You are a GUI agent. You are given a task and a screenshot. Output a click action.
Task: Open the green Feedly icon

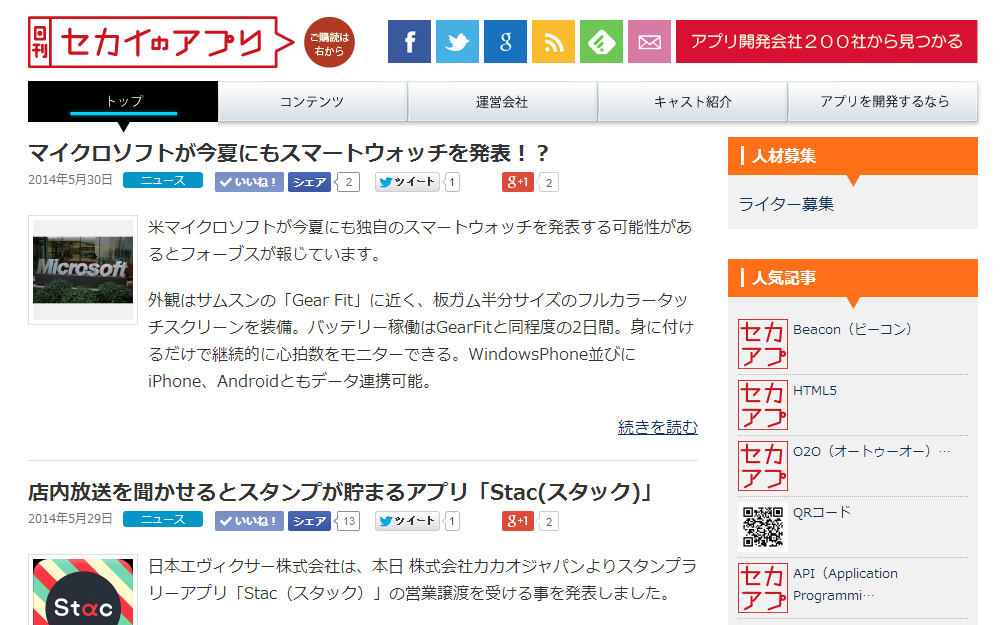[x=601, y=42]
